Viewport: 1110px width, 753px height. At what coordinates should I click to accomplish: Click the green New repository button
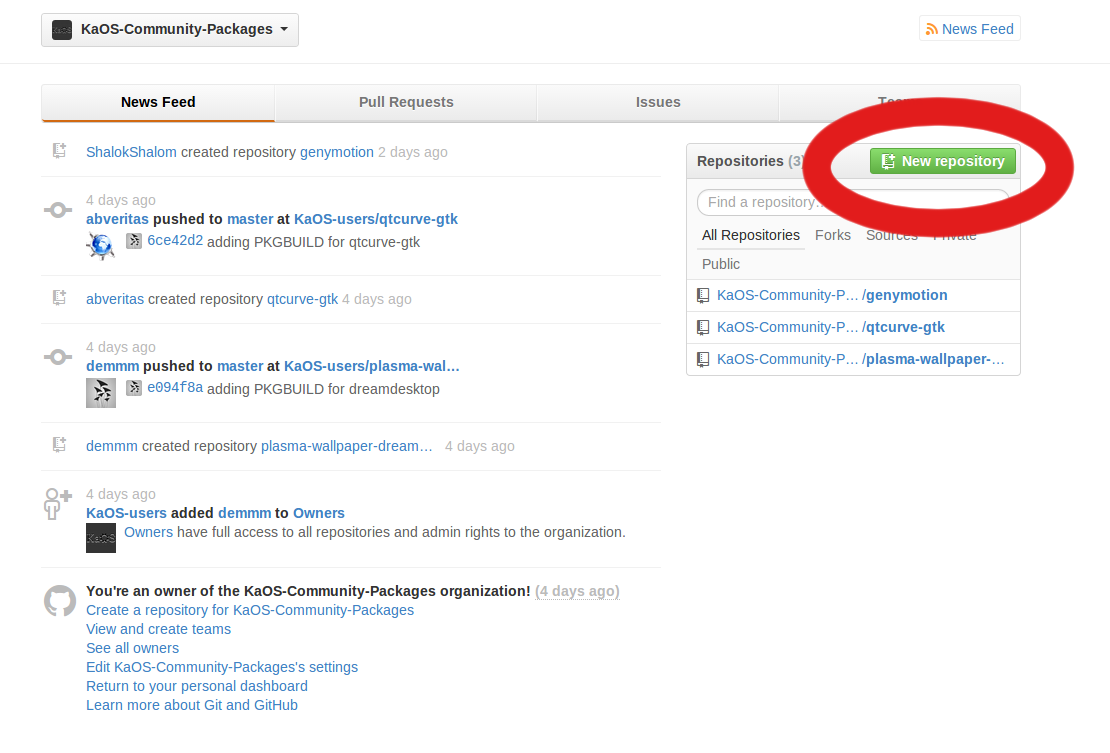(x=942, y=161)
